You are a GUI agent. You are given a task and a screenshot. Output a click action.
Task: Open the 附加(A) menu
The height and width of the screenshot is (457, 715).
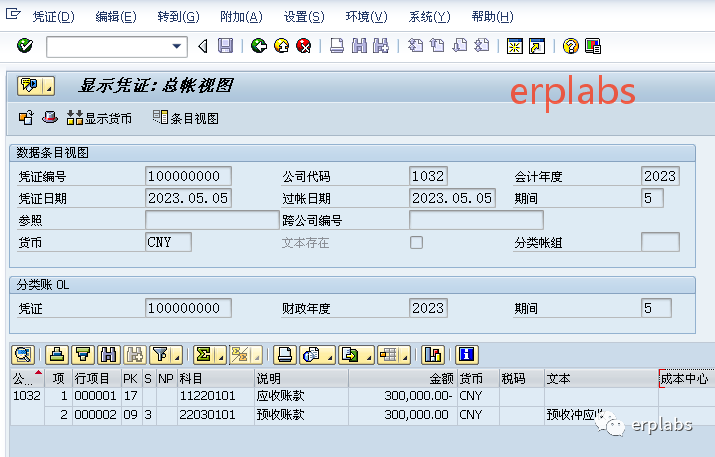pos(241,17)
